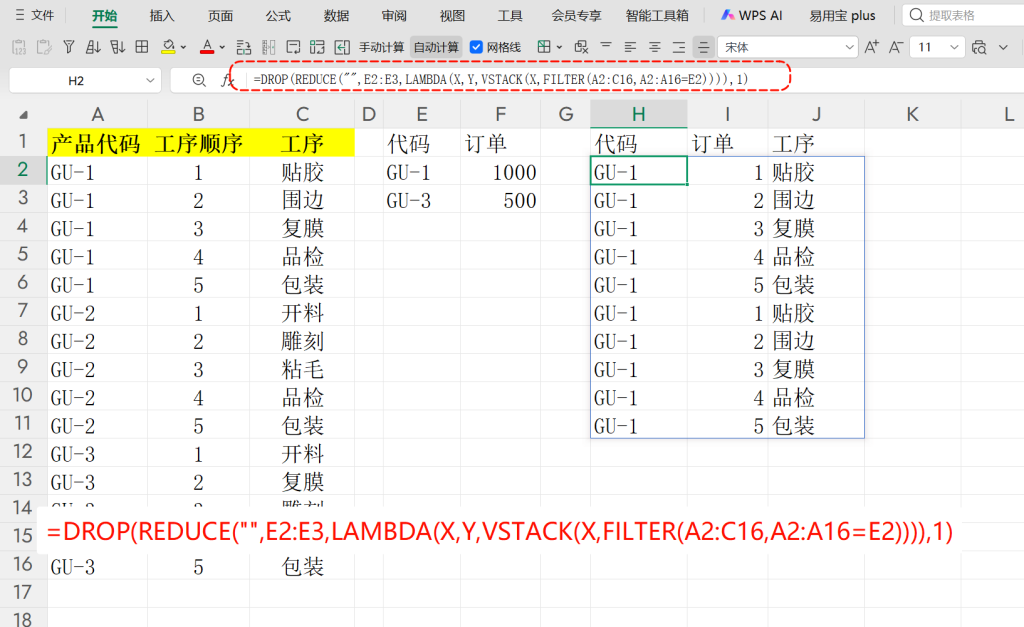
Task: Open the 文件 file menu
Action: pyautogui.click(x=35, y=15)
